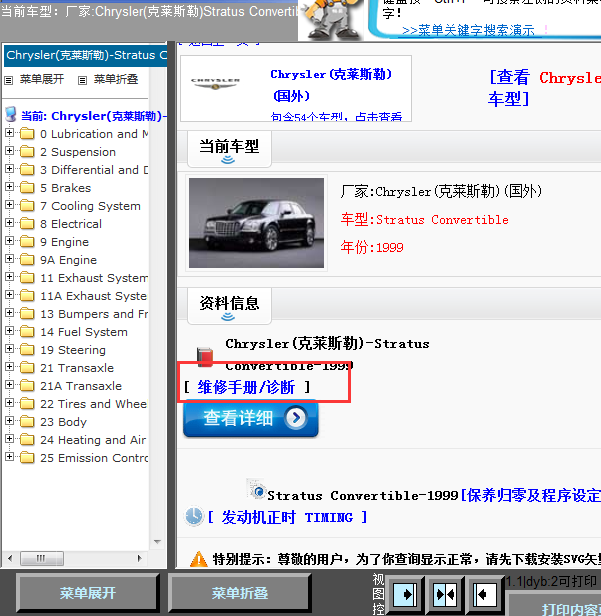601x616 pixels.
Task: Click the chevron under 当前车型 tab
Action: pyautogui.click(x=228, y=160)
